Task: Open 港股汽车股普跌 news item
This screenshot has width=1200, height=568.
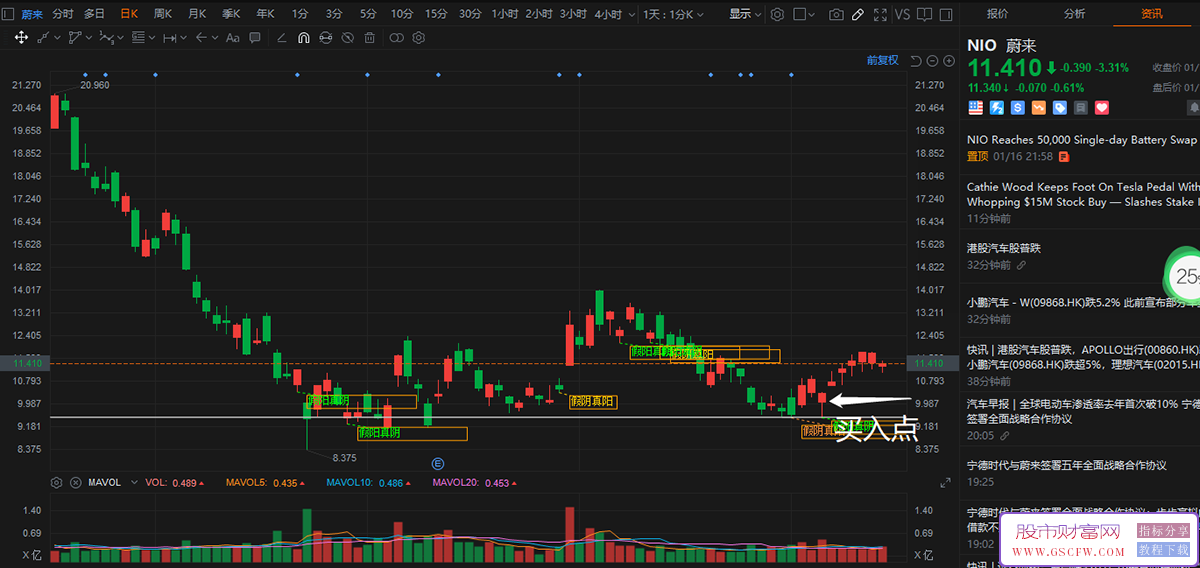Action: point(1004,248)
